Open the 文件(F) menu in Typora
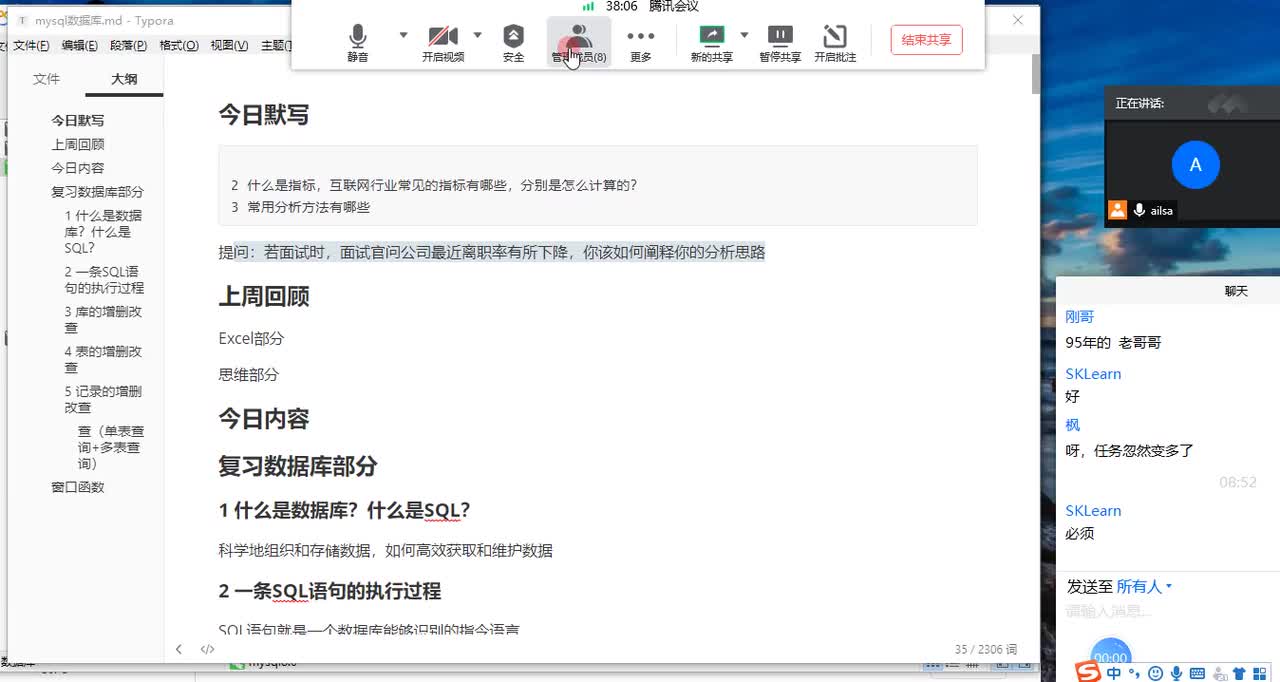Image resolution: width=1280 pixels, height=682 pixels. point(31,45)
